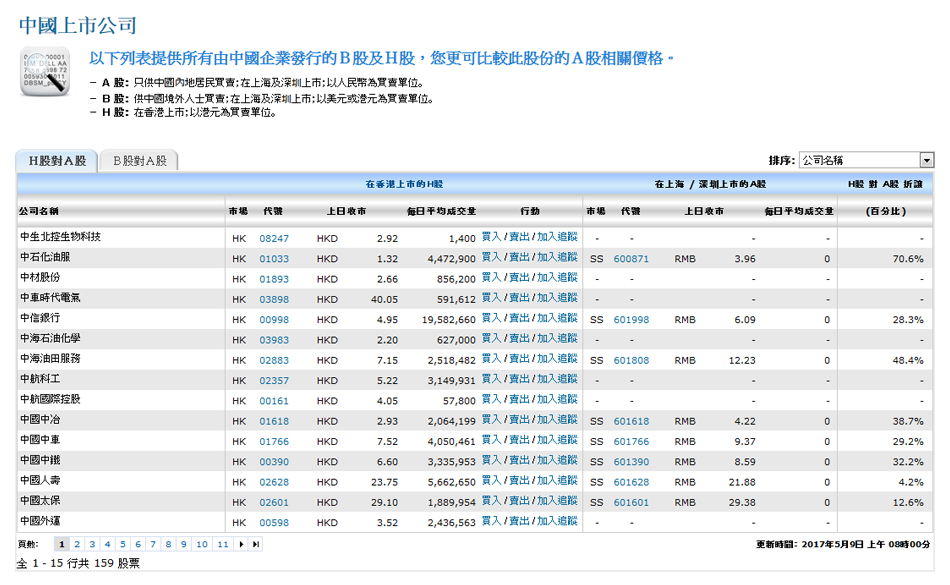
Task: Open stock code 00598 link
Action: (274, 523)
